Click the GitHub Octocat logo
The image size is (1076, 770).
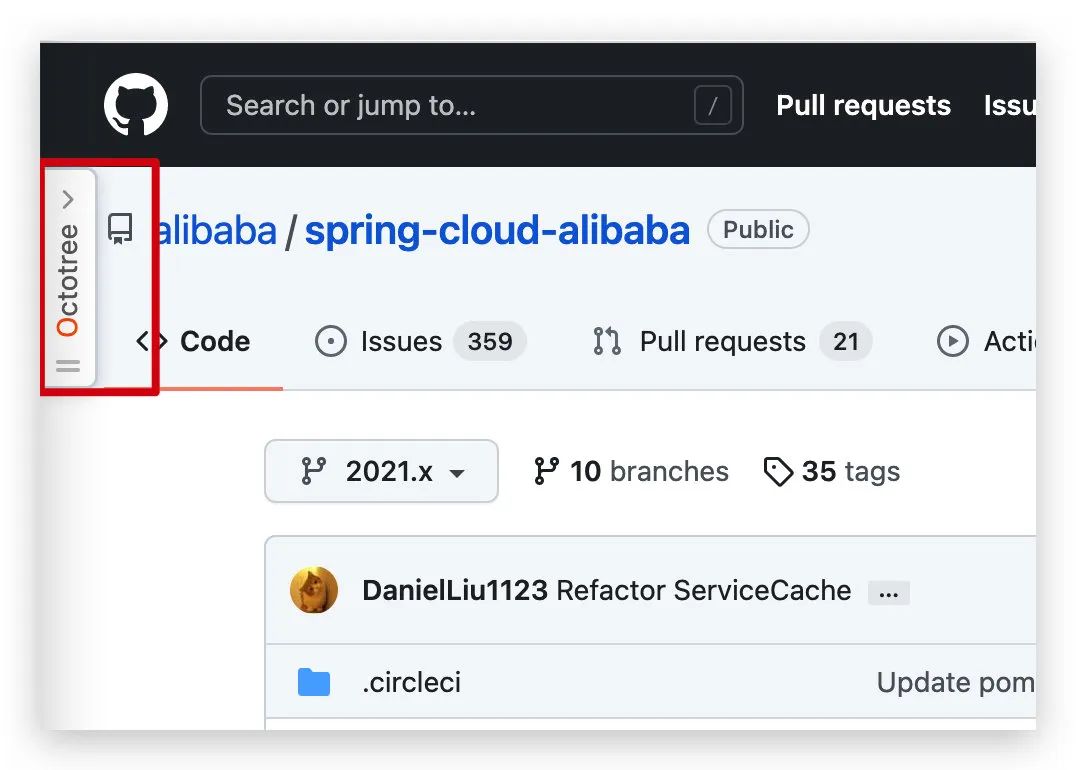136,106
